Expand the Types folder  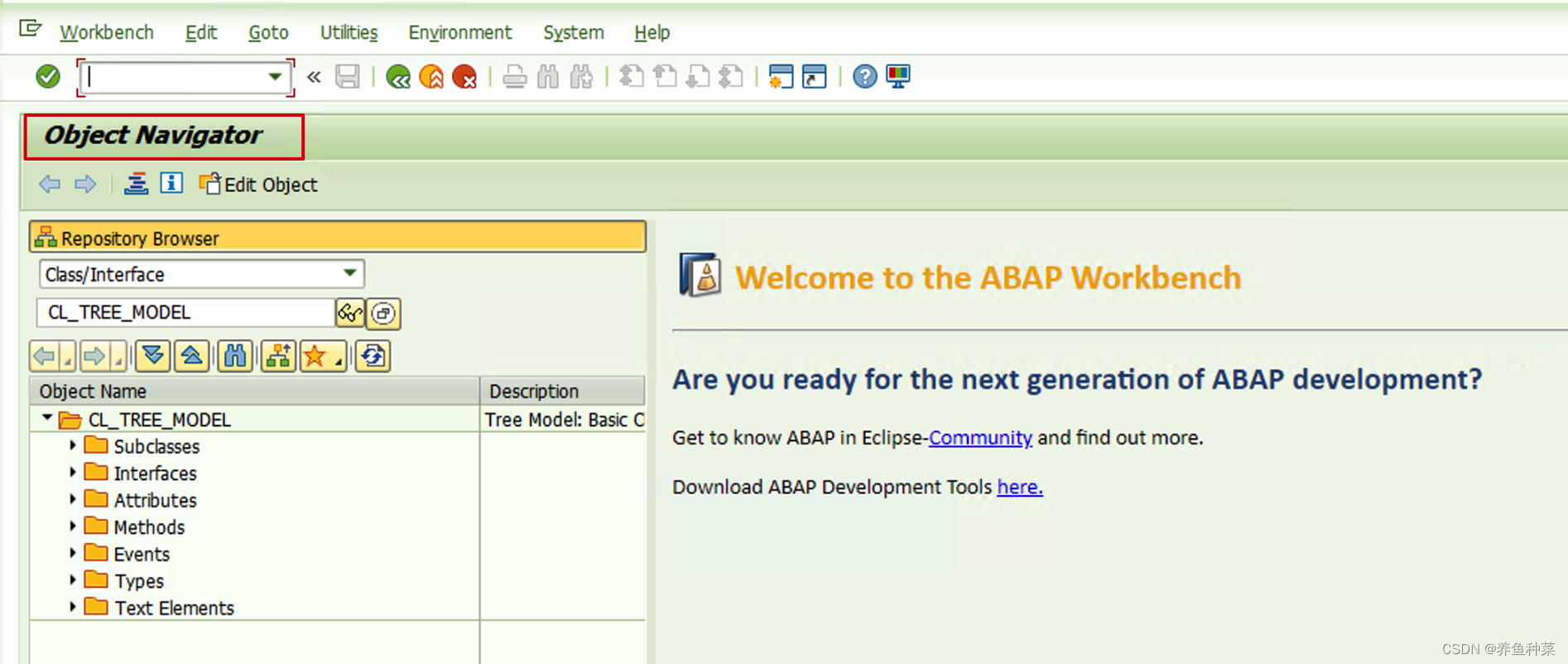[x=73, y=580]
